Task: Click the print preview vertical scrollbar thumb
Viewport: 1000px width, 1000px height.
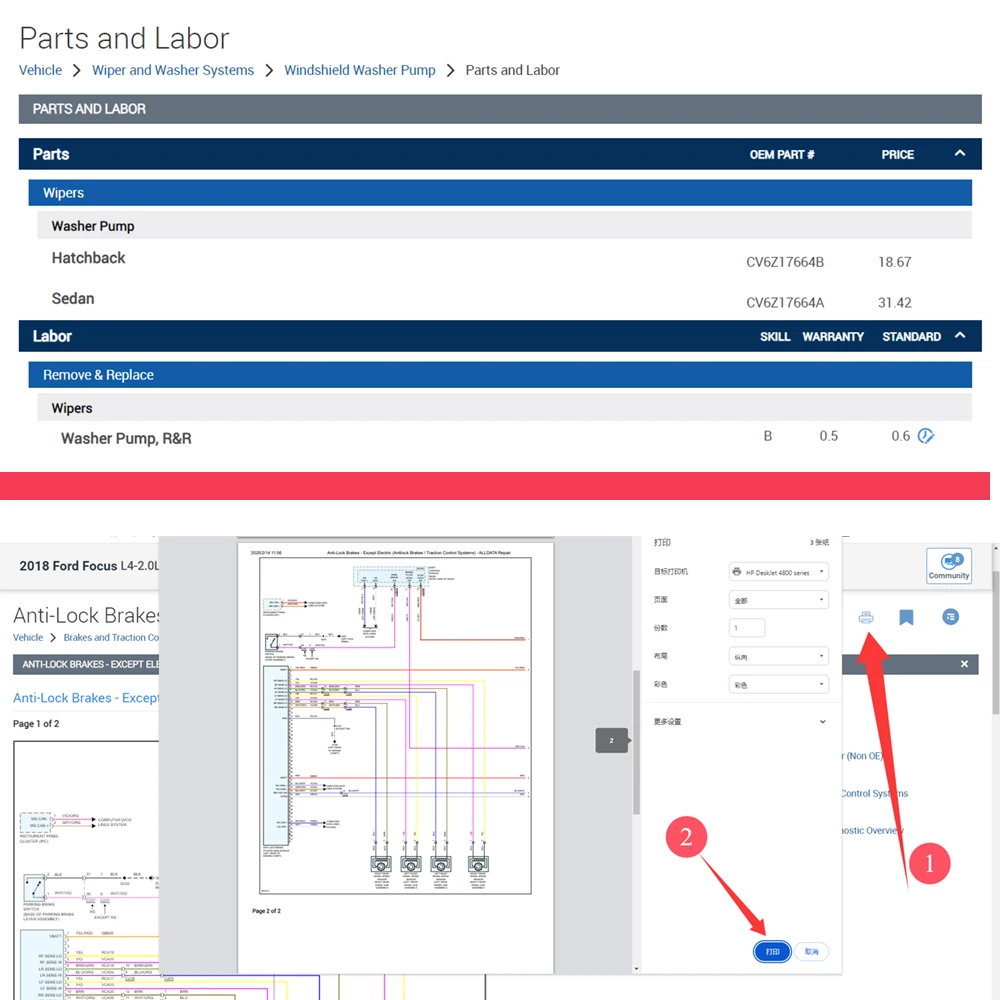Action: click(636, 742)
